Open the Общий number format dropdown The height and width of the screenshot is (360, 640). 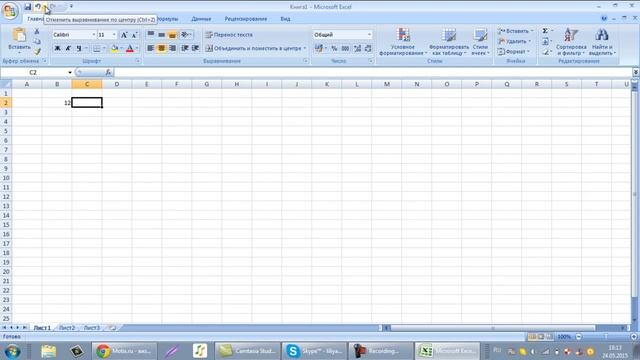[369, 35]
